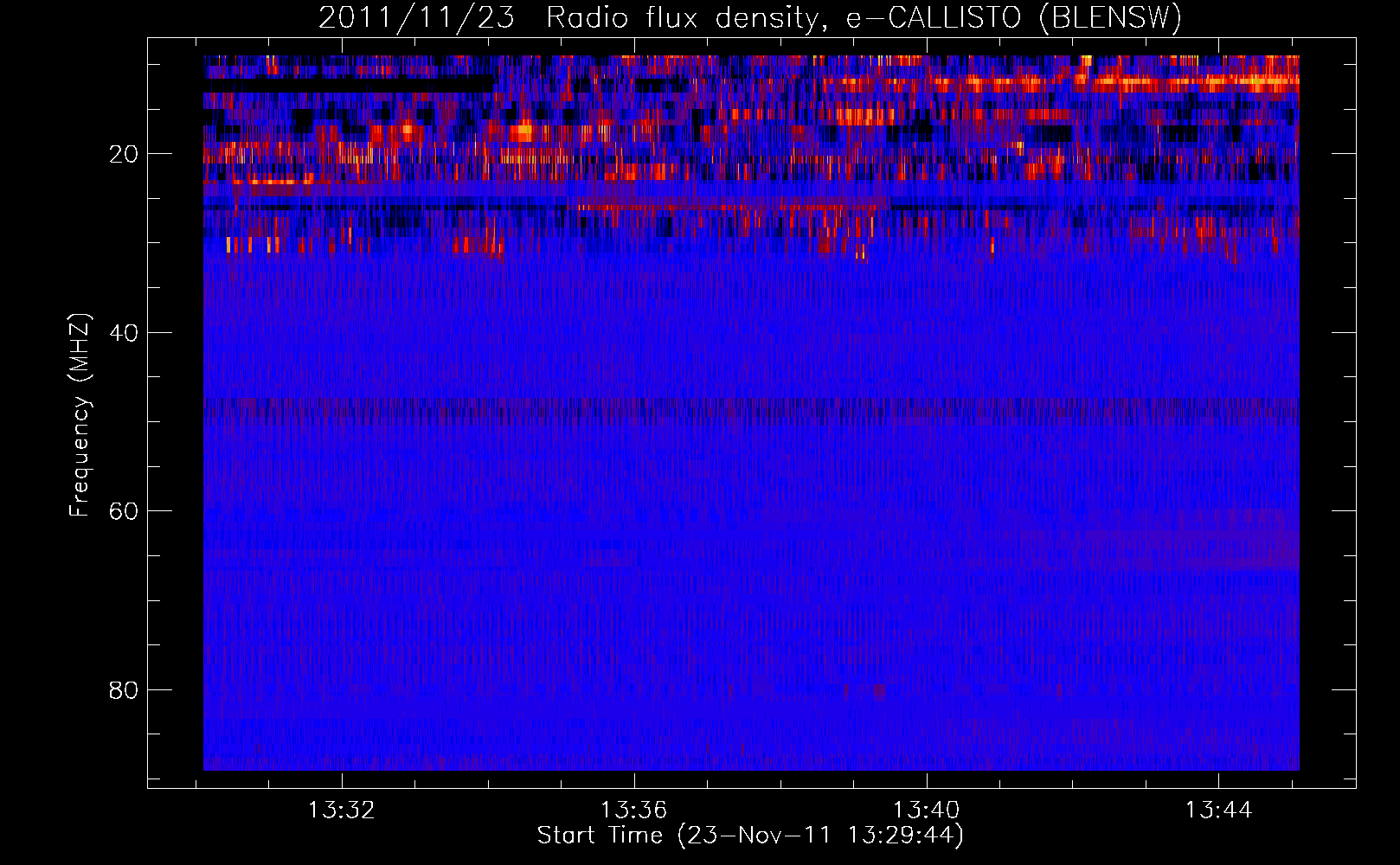Click the 'Start Time (23-Nov-11 13:29:44)' label
Viewport: 1400px width, 865px height.
[750, 836]
